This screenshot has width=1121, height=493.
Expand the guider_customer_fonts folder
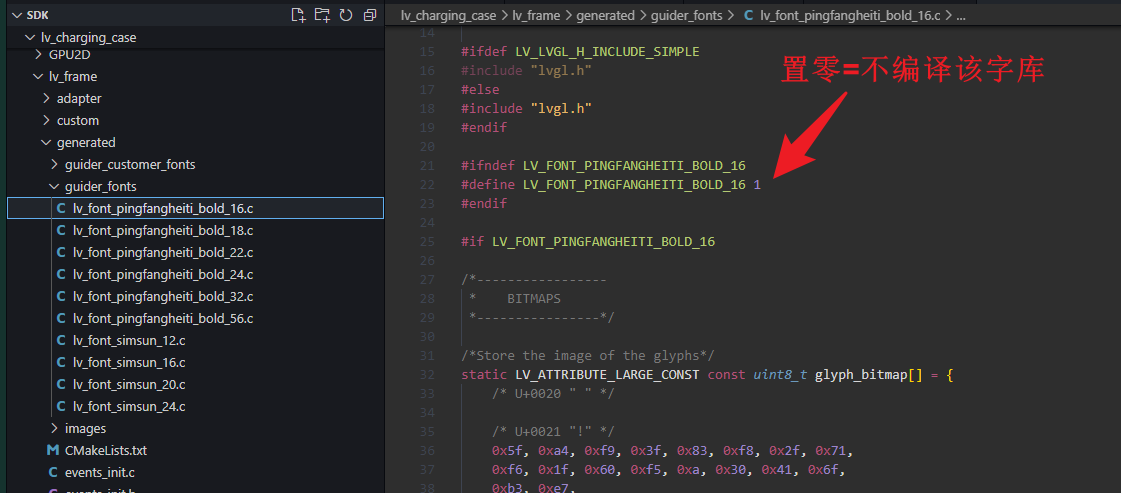pyautogui.click(x=54, y=165)
